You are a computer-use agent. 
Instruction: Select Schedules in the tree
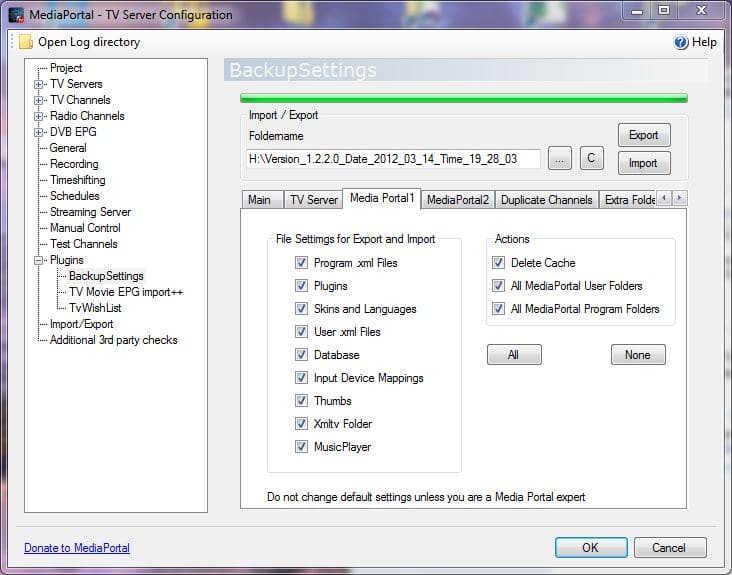click(x=75, y=196)
